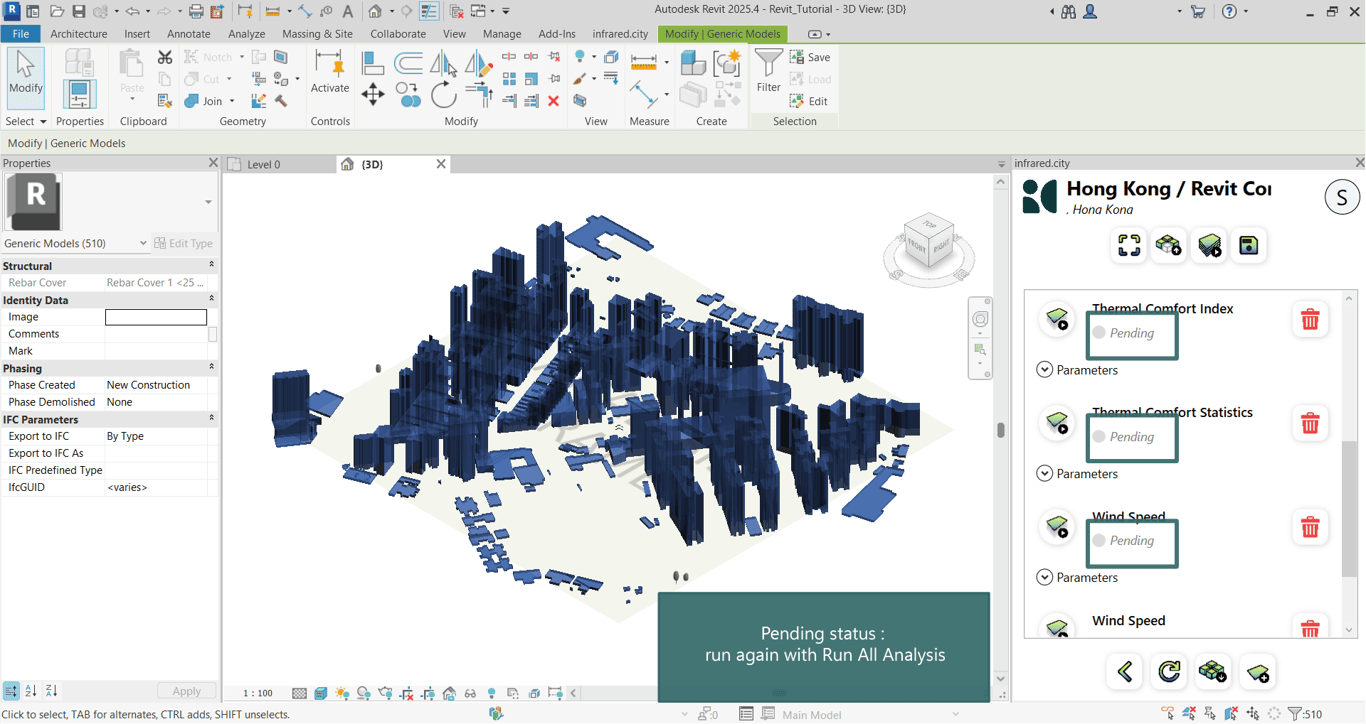Viewport: 1366px width, 724px height.
Task: Pick the Rotate tool
Action: click(443, 95)
